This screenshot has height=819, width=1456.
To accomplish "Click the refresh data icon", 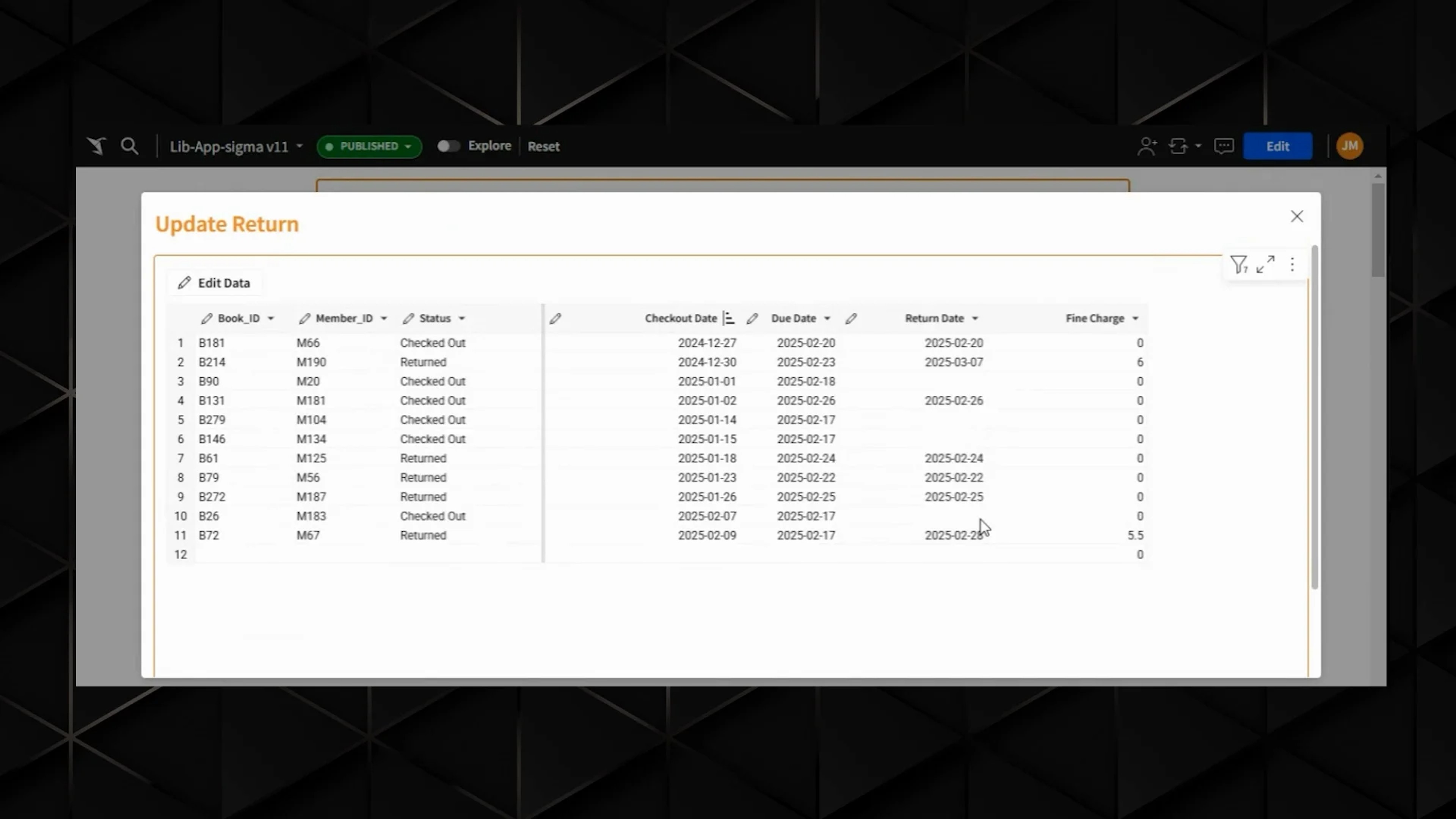I will [1178, 146].
